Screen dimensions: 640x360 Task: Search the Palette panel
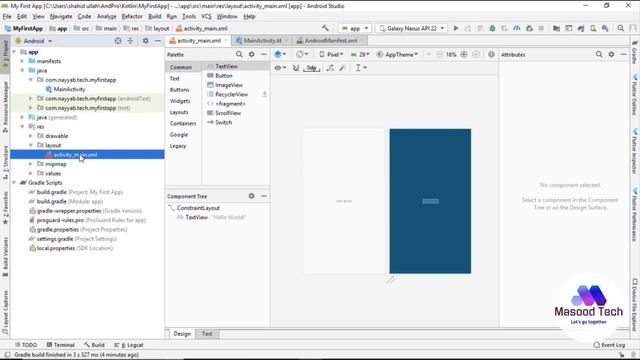point(239,54)
